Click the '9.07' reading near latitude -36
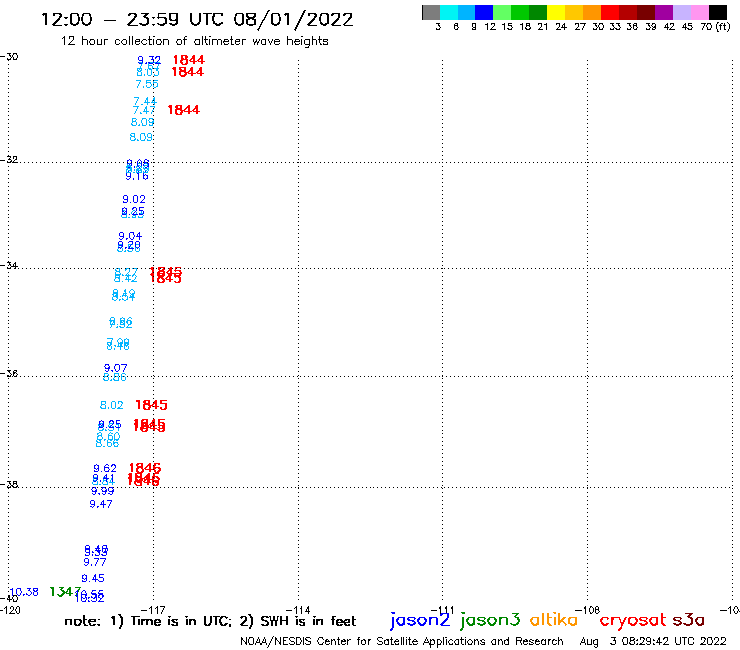Image resolution: width=740 pixels, height=650 pixels. pos(116,368)
